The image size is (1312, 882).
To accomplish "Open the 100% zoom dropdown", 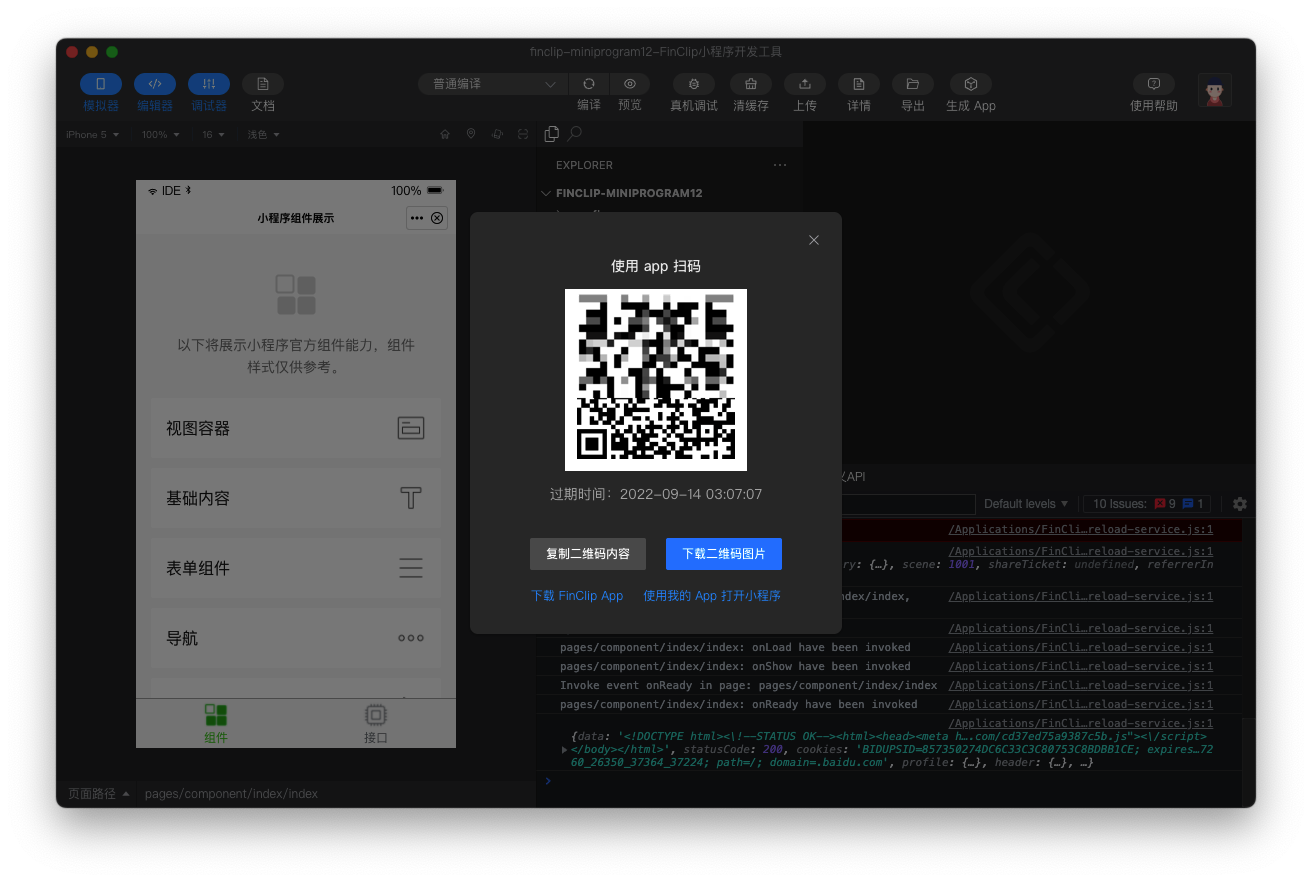I will tap(161, 135).
